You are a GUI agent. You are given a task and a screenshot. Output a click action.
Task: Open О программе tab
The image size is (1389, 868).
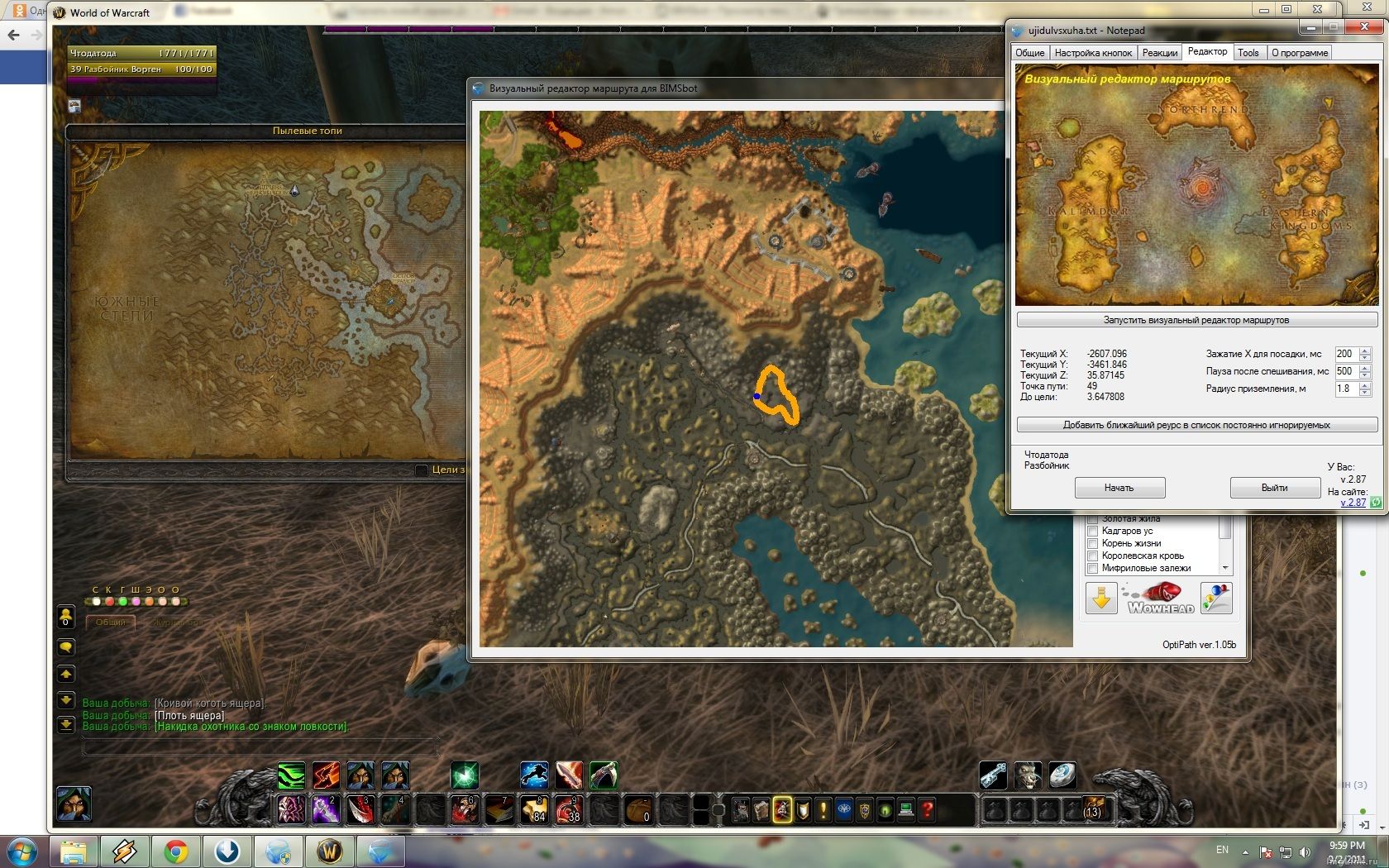click(1299, 53)
